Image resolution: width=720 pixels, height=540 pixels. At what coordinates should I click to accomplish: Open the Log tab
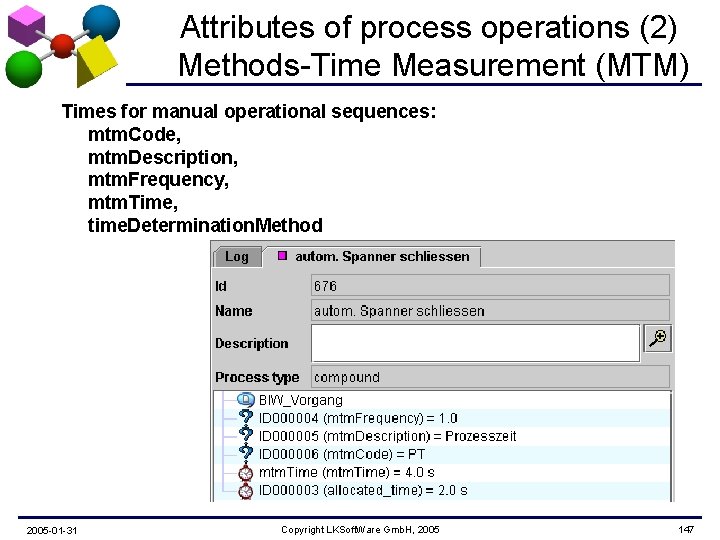coord(237,257)
